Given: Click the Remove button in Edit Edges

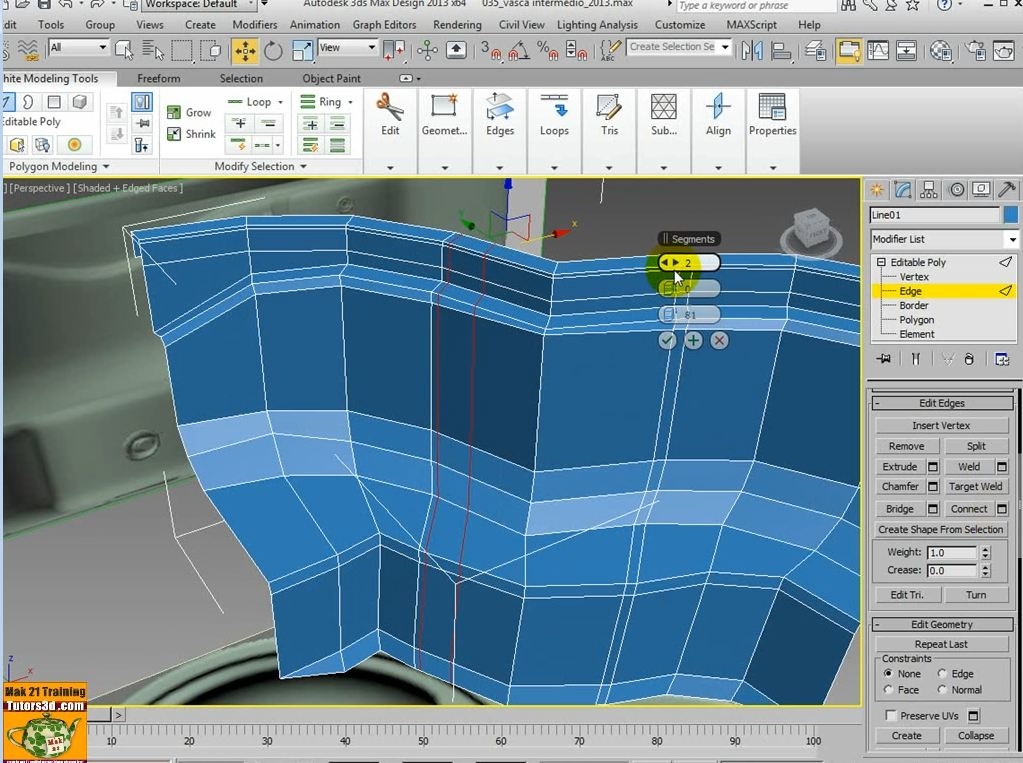Looking at the screenshot, I should coord(905,445).
